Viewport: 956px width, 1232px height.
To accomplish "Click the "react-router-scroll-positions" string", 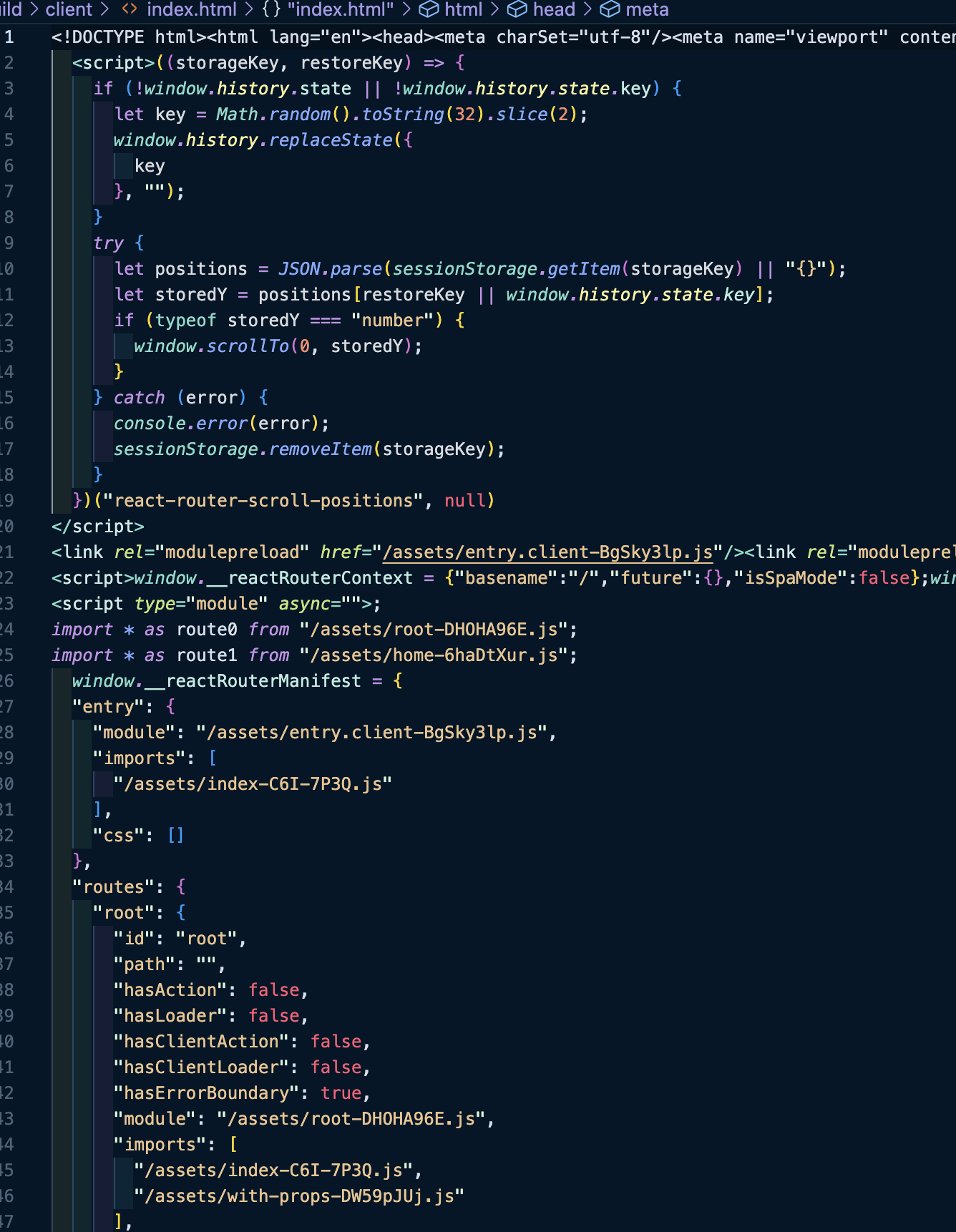I will [263, 501].
